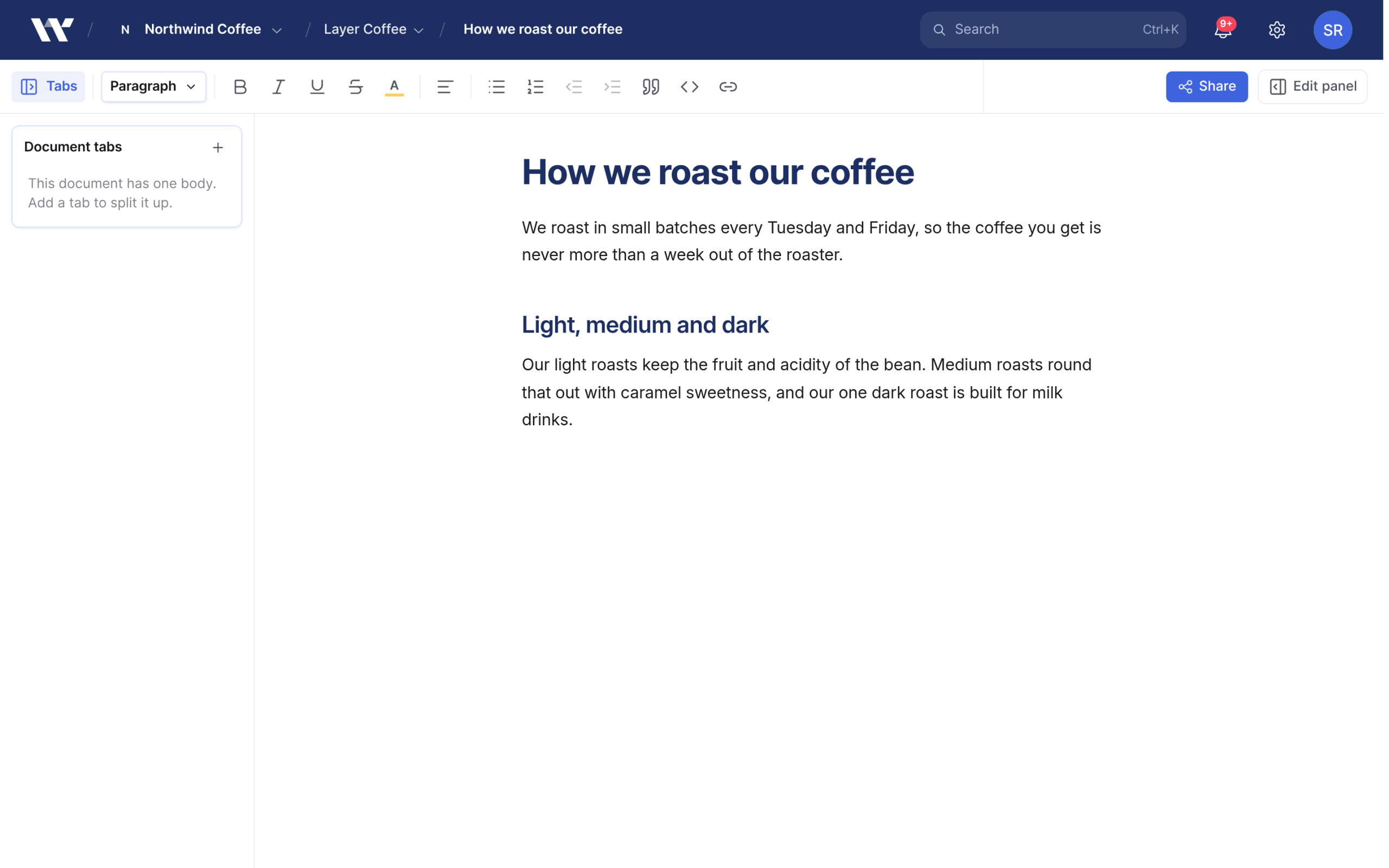Underline the selected text
Screen dimensions: 1389x868
[317, 87]
